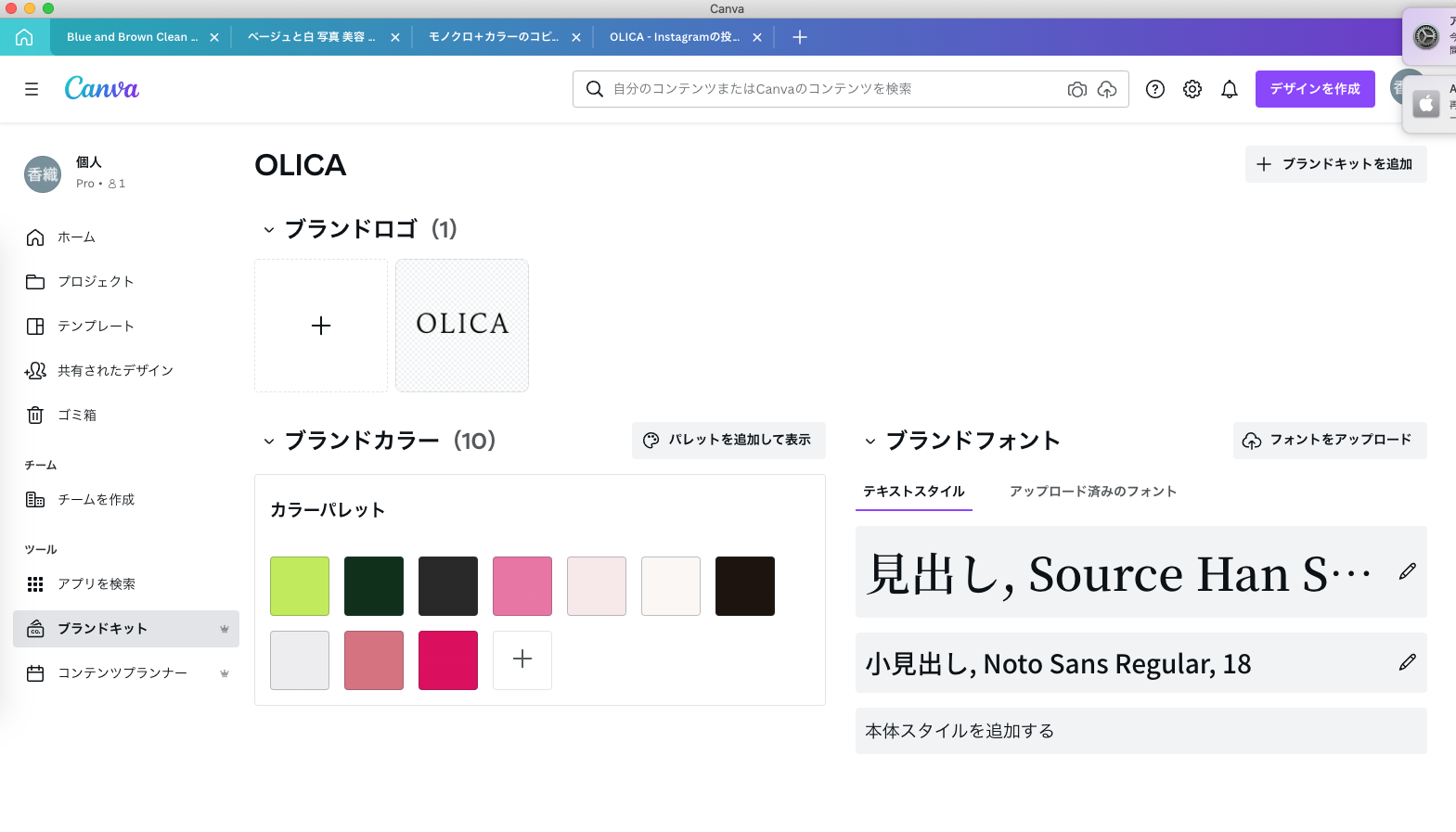Open 共有されたデザイン in the sidebar

tap(126, 371)
